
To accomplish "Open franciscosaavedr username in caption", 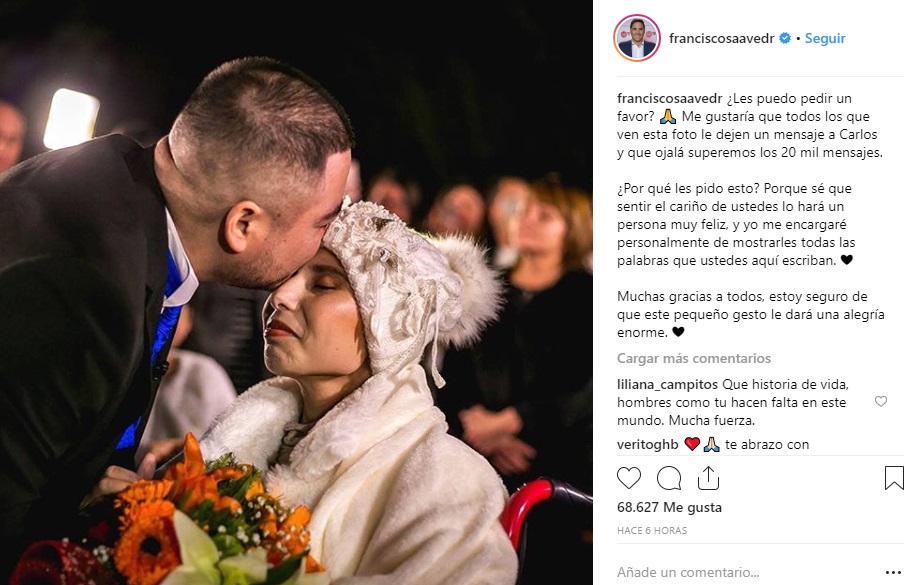I will coord(669,98).
